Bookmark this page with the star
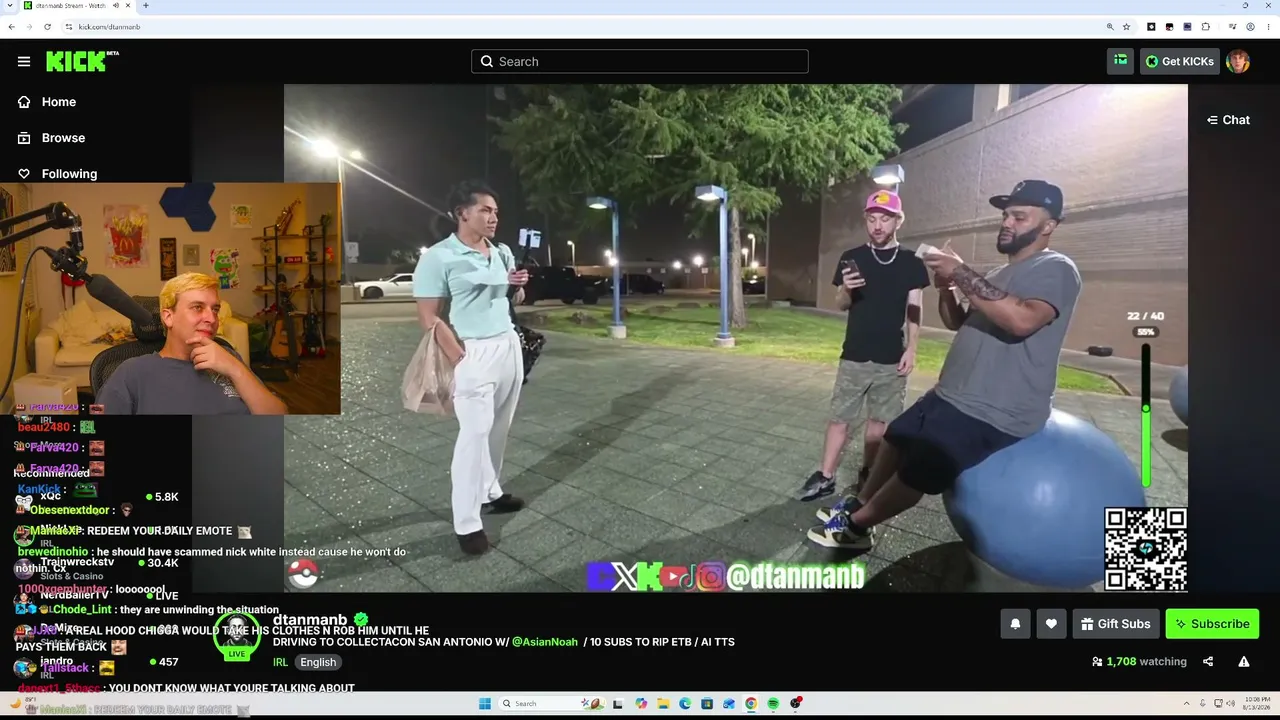Viewport: 1280px width, 720px height. [1127, 27]
